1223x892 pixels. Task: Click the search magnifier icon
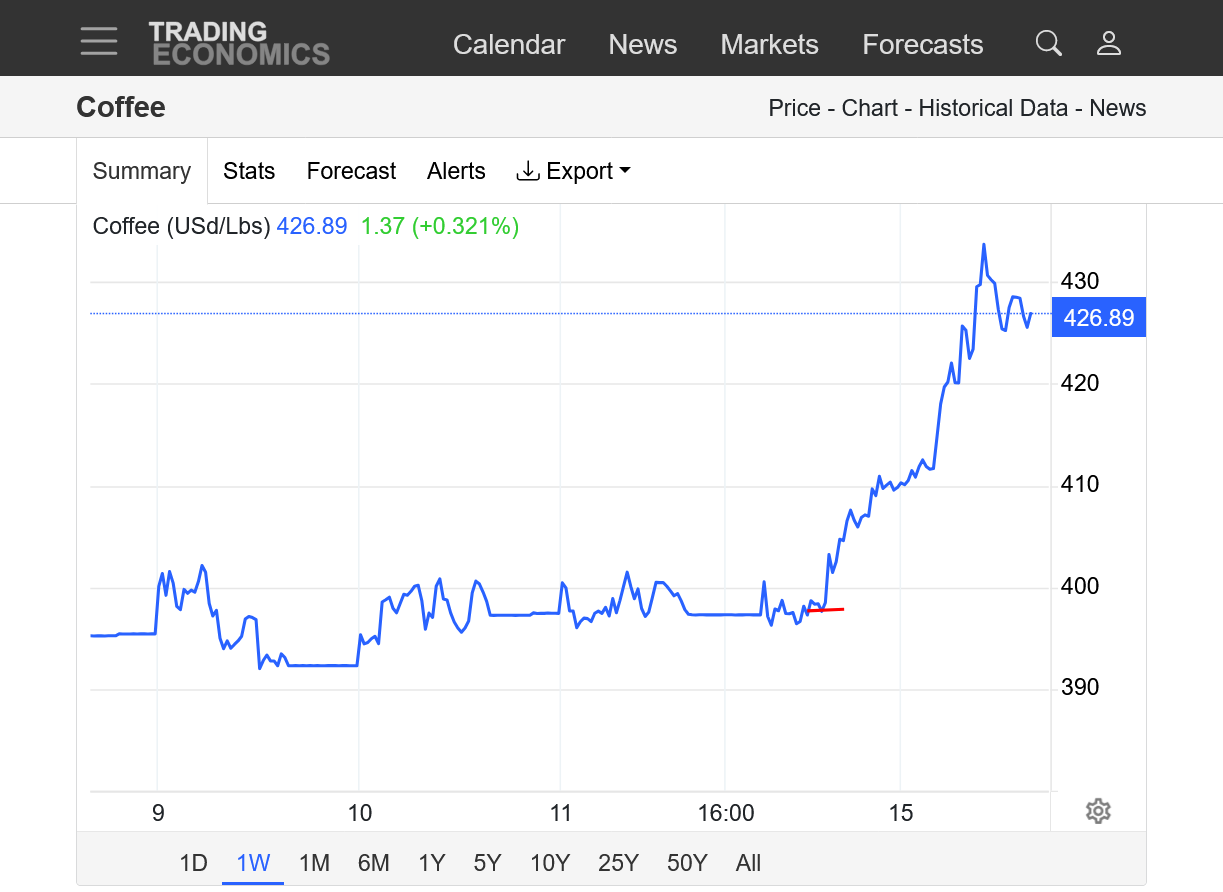click(1048, 43)
